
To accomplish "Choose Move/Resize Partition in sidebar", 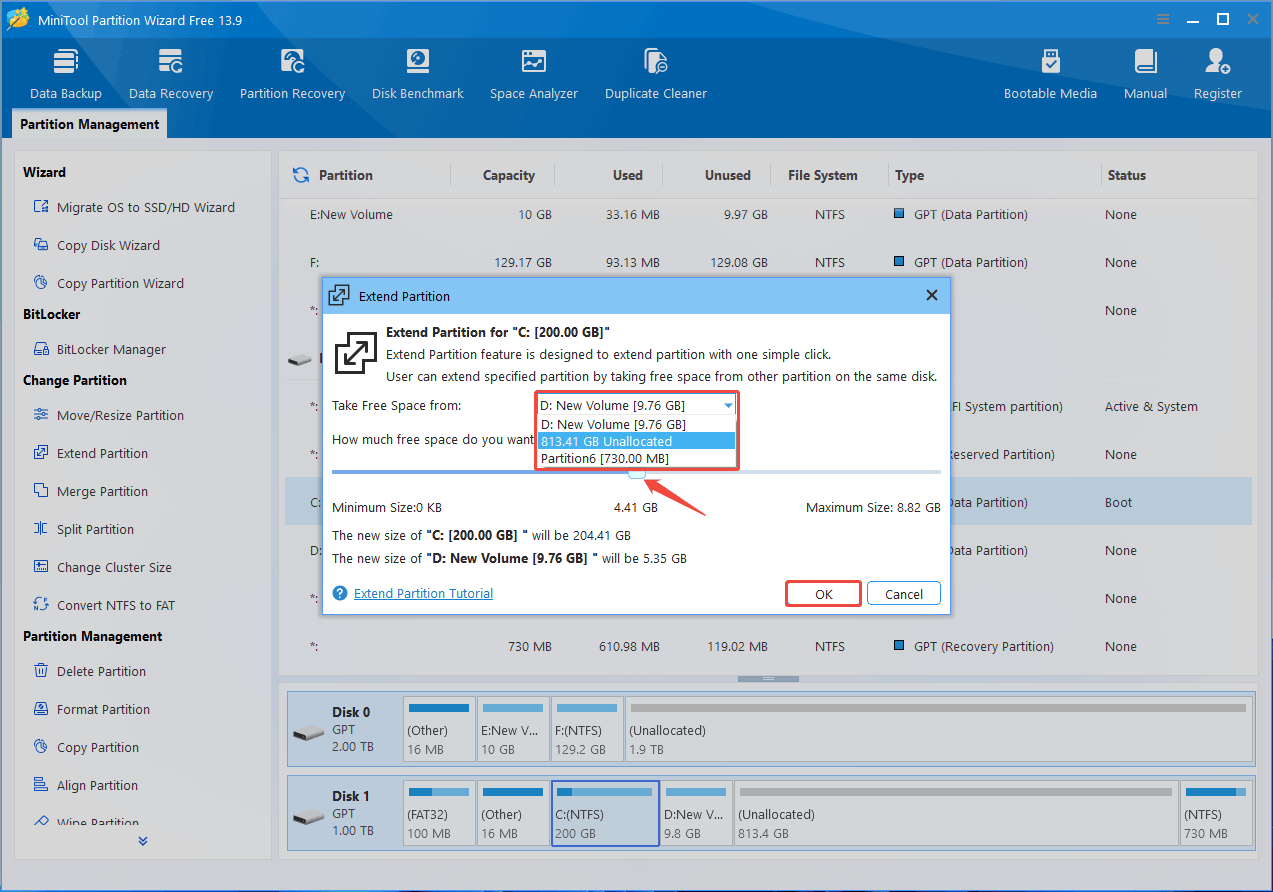I will pyautogui.click(x=108, y=415).
